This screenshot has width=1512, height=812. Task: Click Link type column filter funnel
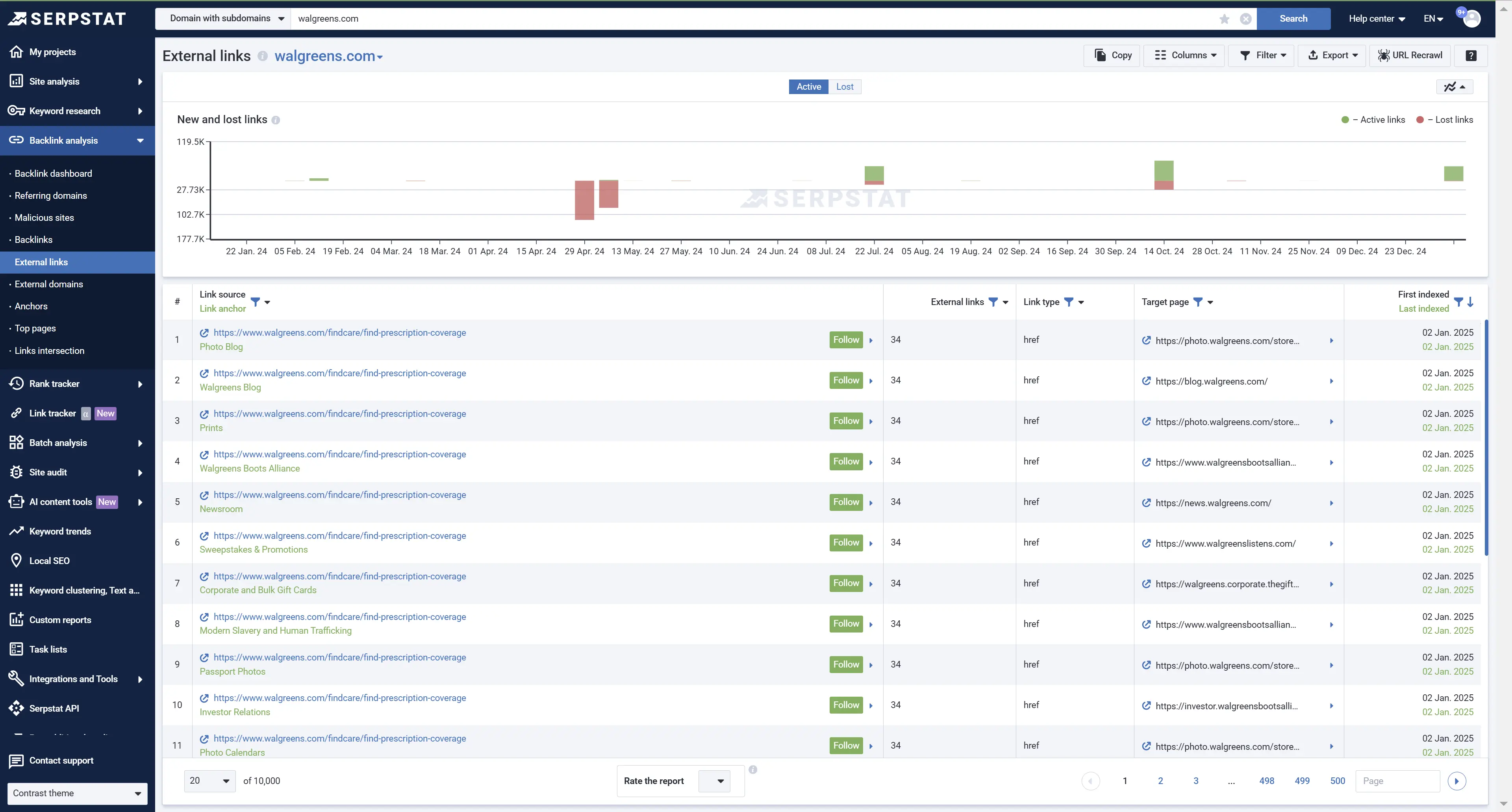[x=1069, y=301]
